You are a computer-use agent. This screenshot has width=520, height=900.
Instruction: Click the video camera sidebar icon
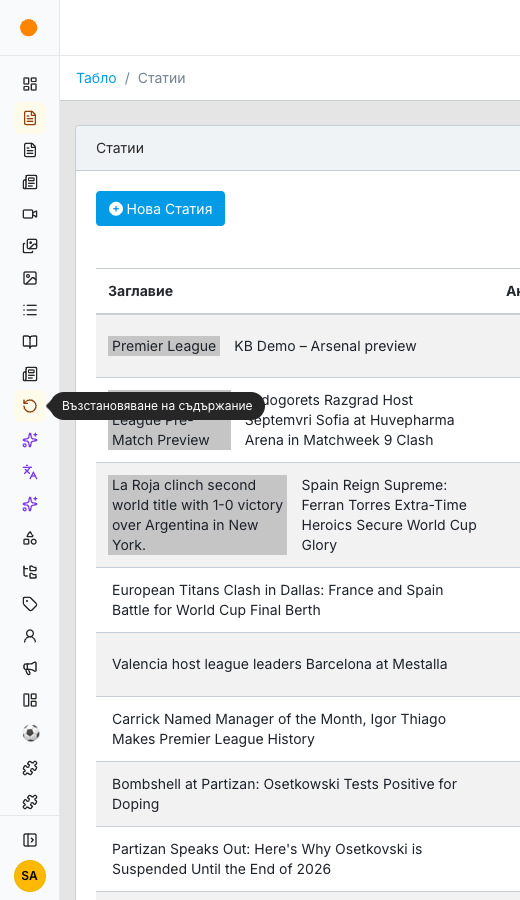(29, 214)
